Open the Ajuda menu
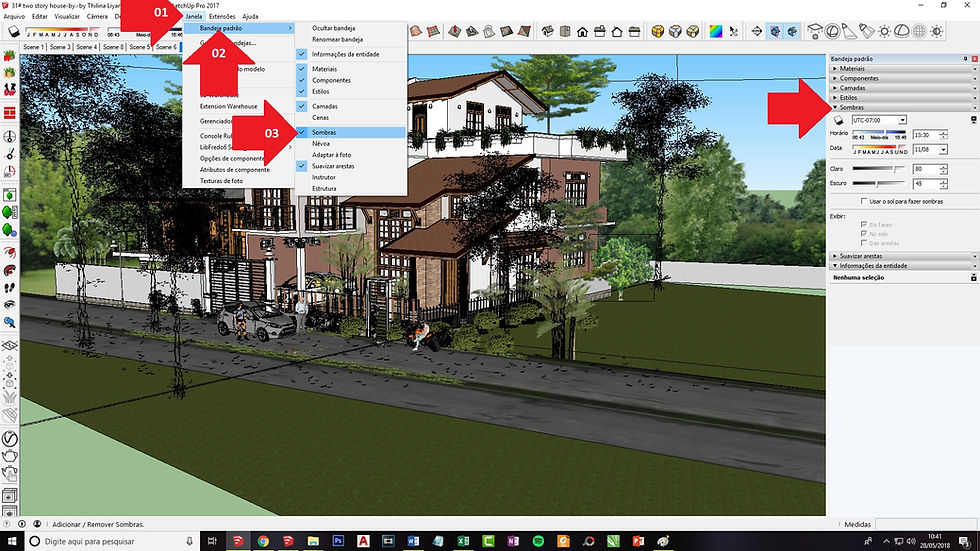 [x=250, y=16]
